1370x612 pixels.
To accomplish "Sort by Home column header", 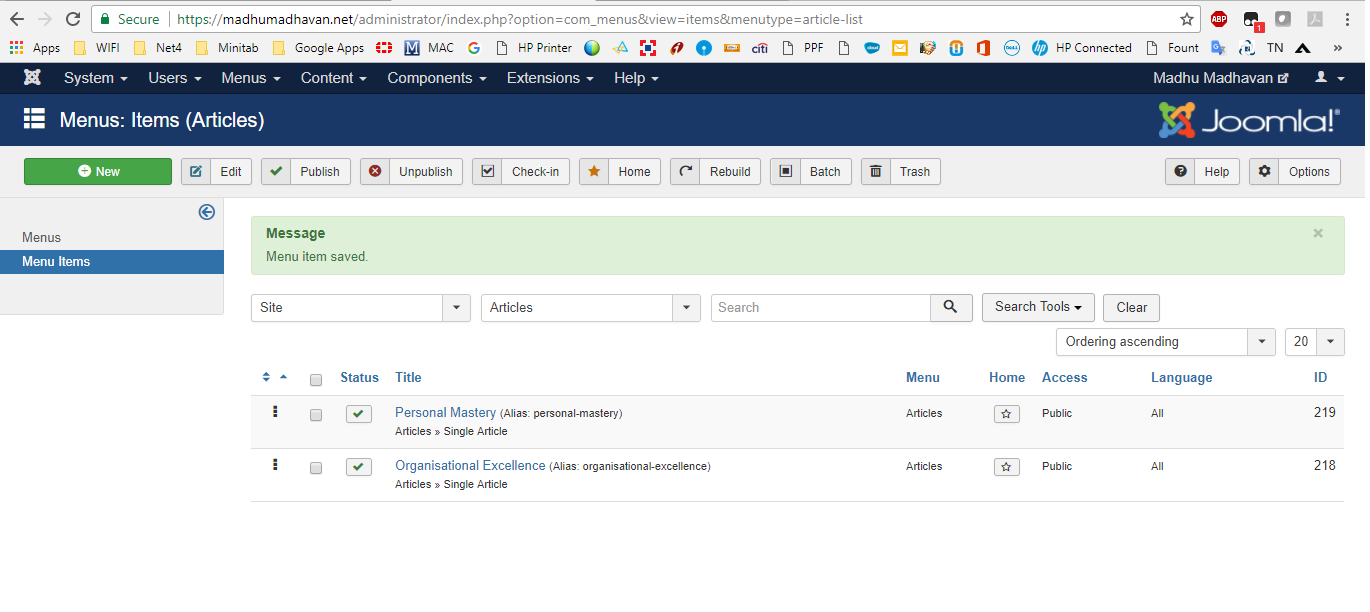I will (x=1007, y=377).
